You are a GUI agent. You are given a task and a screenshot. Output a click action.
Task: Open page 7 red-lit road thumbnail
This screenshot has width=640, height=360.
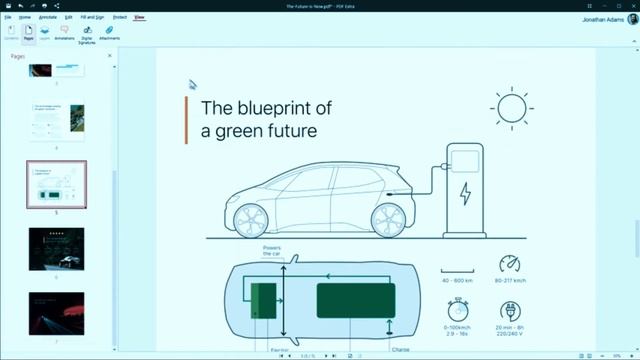coord(57,313)
